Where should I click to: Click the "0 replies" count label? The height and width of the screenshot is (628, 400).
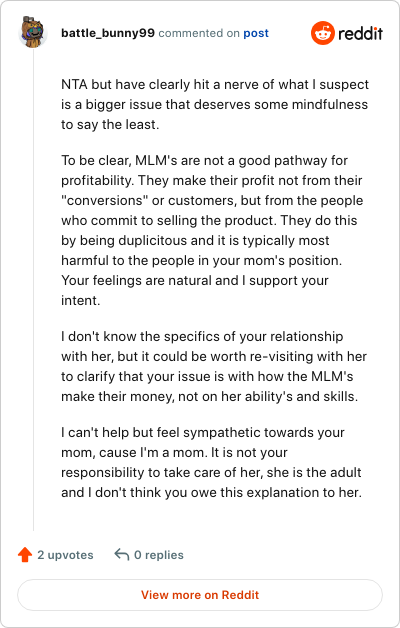coord(159,555)
